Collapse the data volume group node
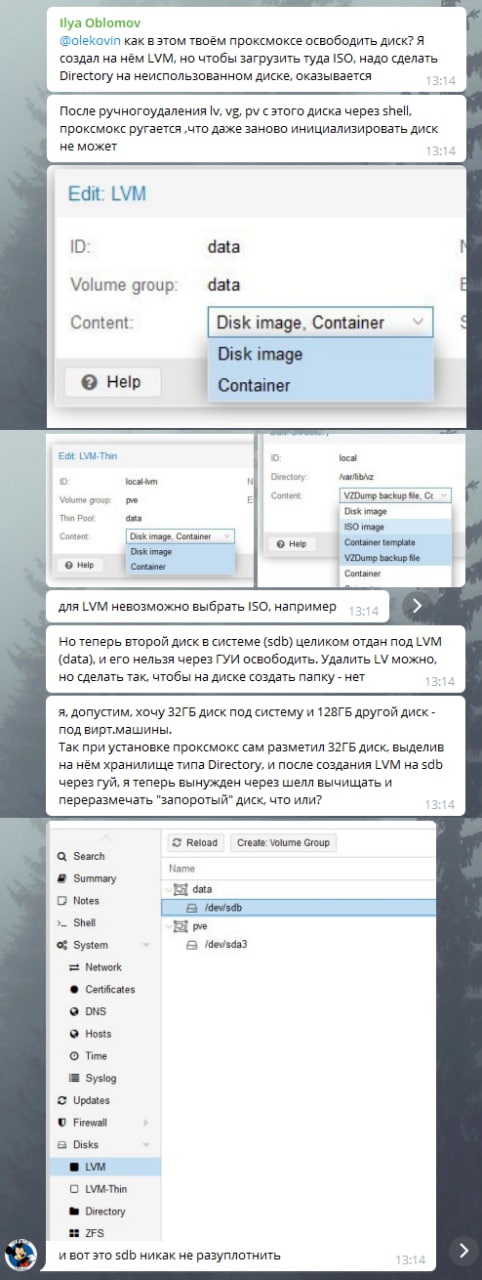 coord(168,889)
